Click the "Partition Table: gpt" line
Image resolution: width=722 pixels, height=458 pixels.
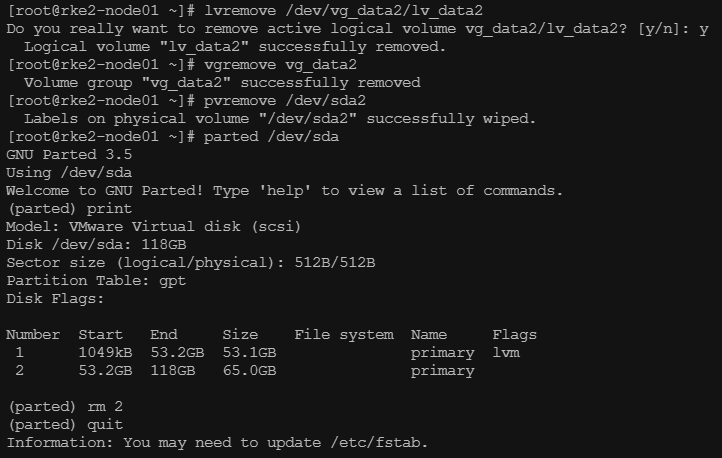[92, 281]
